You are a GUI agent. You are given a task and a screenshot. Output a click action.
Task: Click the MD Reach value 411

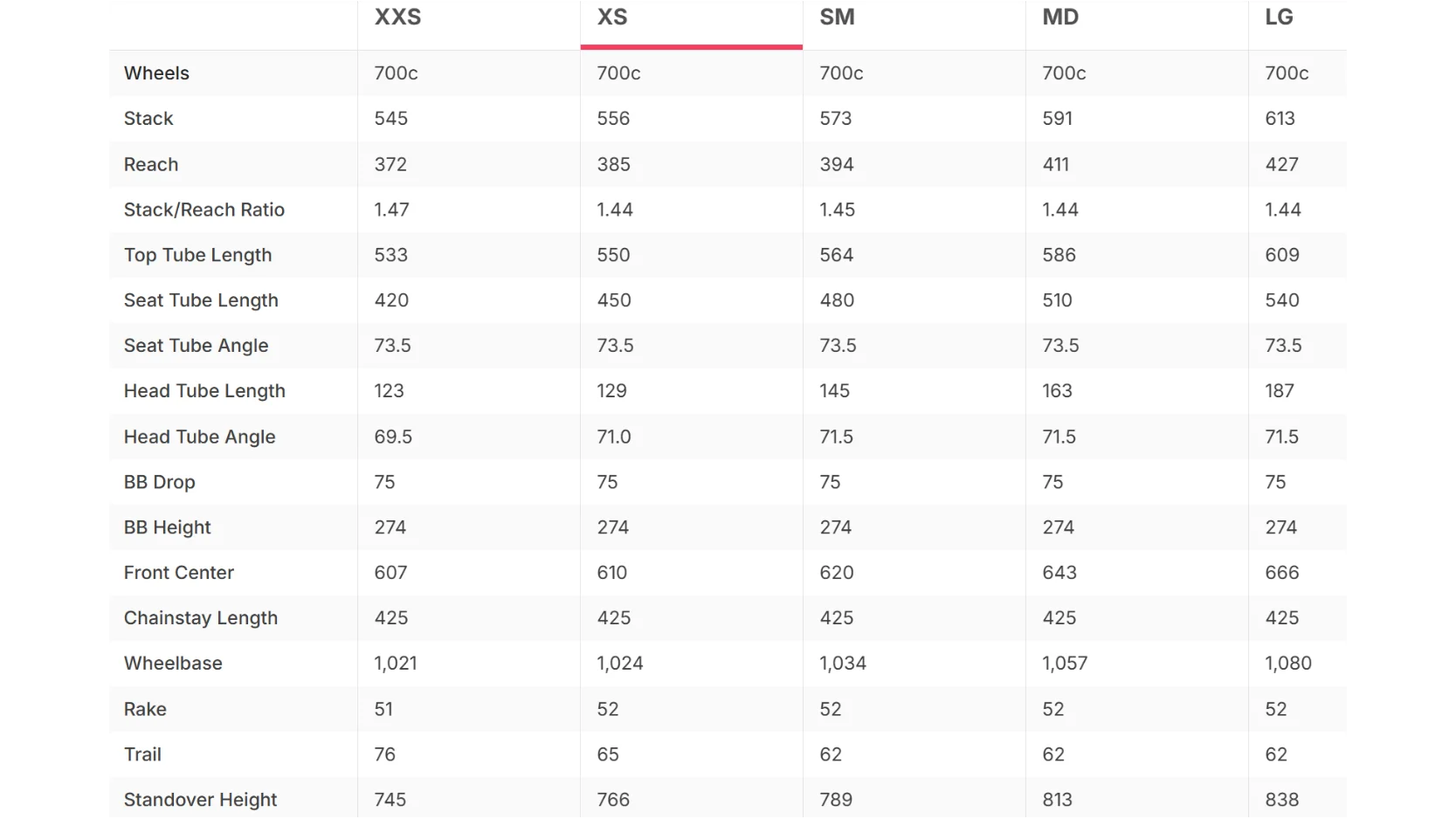tap(1056, 164)
